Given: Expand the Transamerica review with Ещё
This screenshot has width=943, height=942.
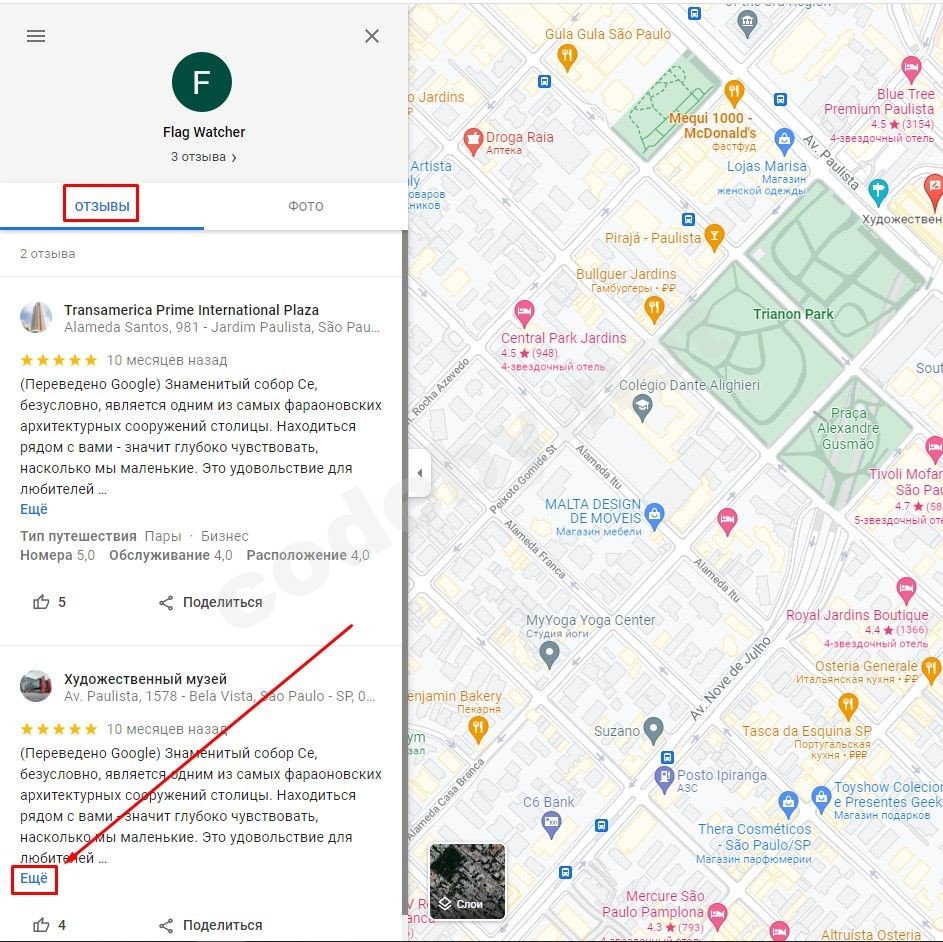Looking at the screenshot, I should 34,509.
